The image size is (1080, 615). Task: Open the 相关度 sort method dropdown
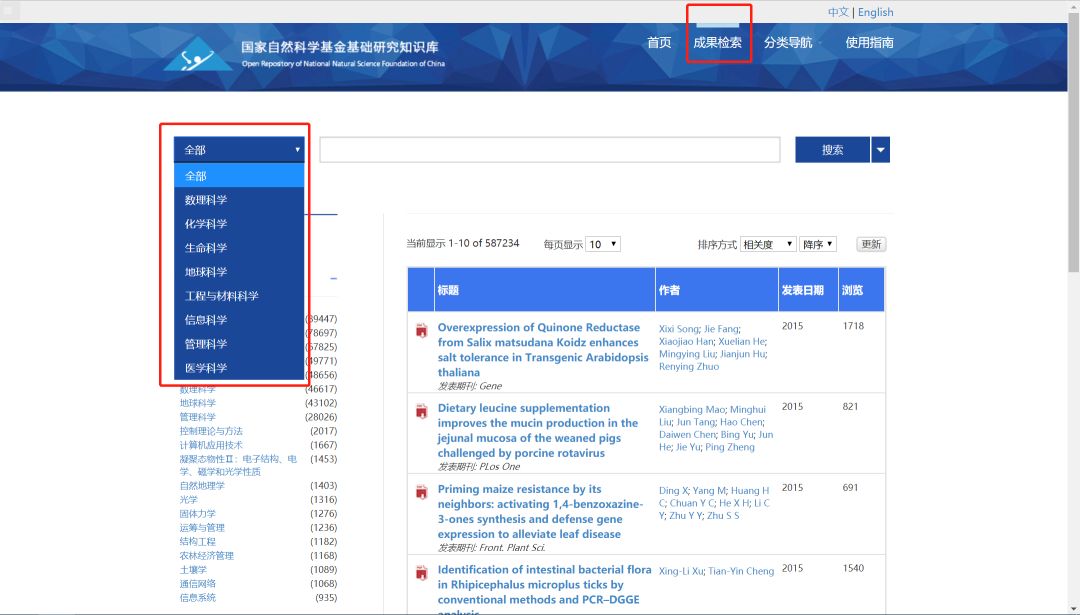point(767,243)
